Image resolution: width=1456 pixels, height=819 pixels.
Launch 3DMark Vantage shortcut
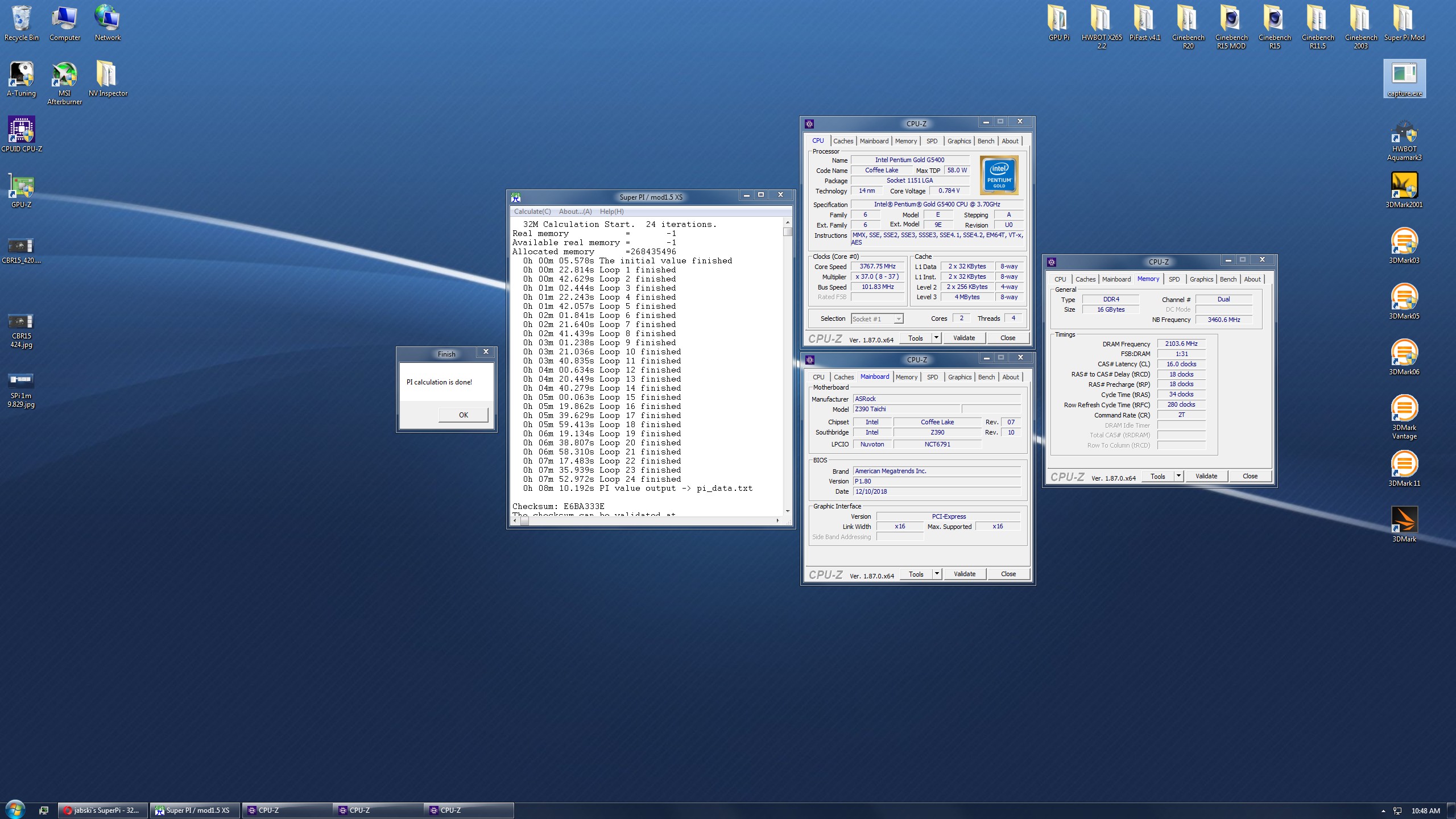(1404, 417)
